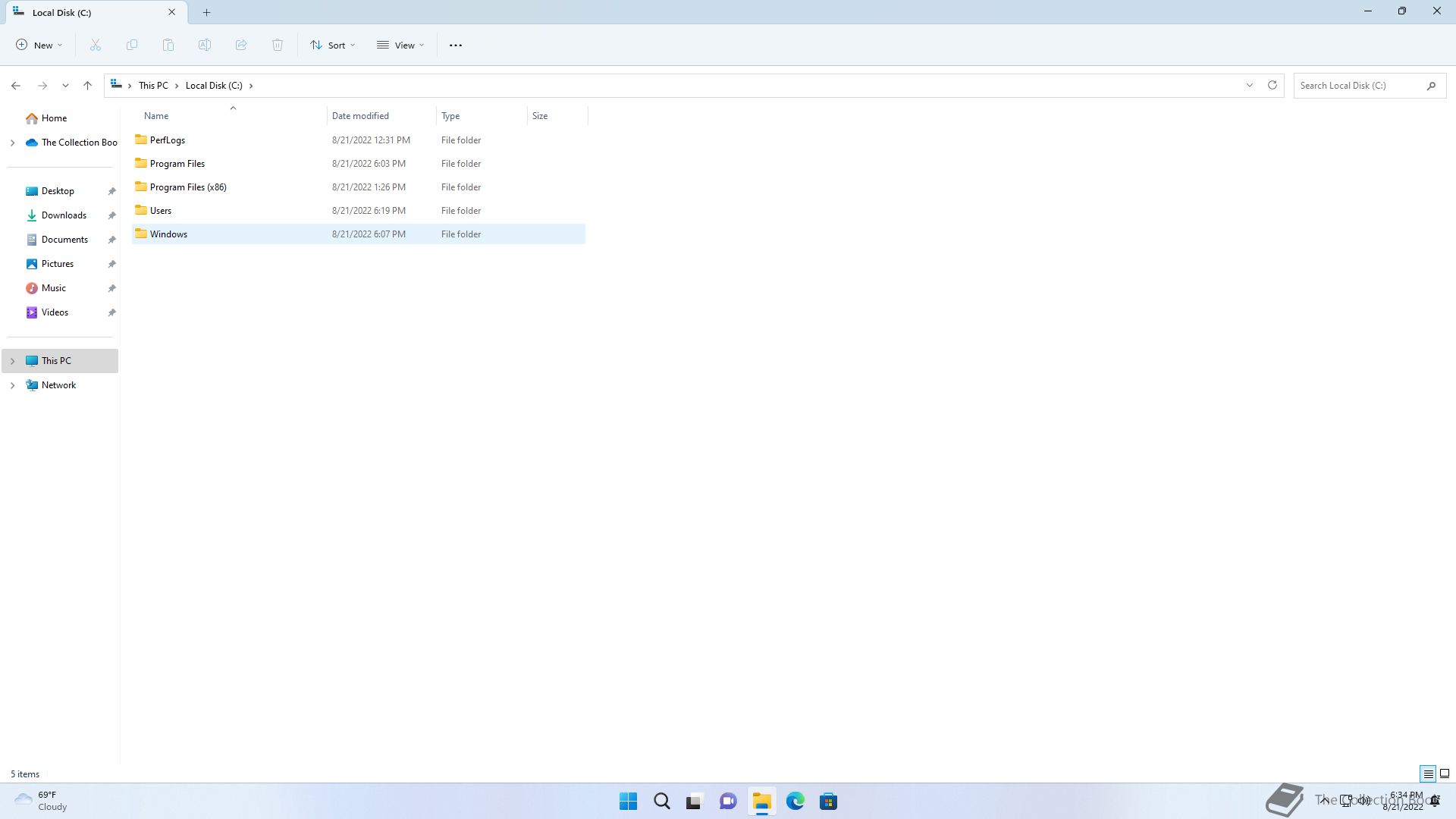1456x819 pixels.
Task: Open the Windows Start menu
Action: click(628, 801)
